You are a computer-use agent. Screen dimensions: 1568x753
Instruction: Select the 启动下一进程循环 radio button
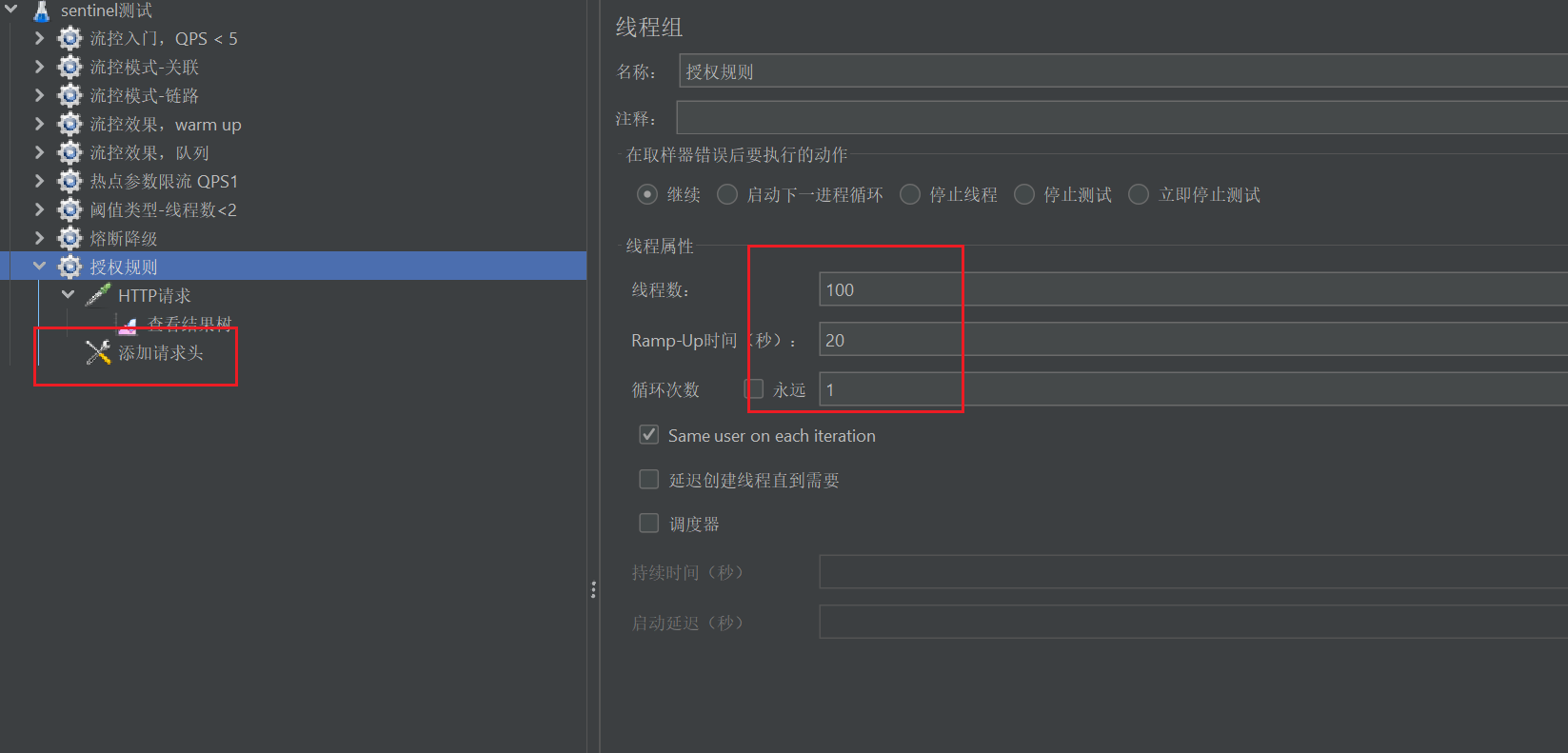click(727, 194)
